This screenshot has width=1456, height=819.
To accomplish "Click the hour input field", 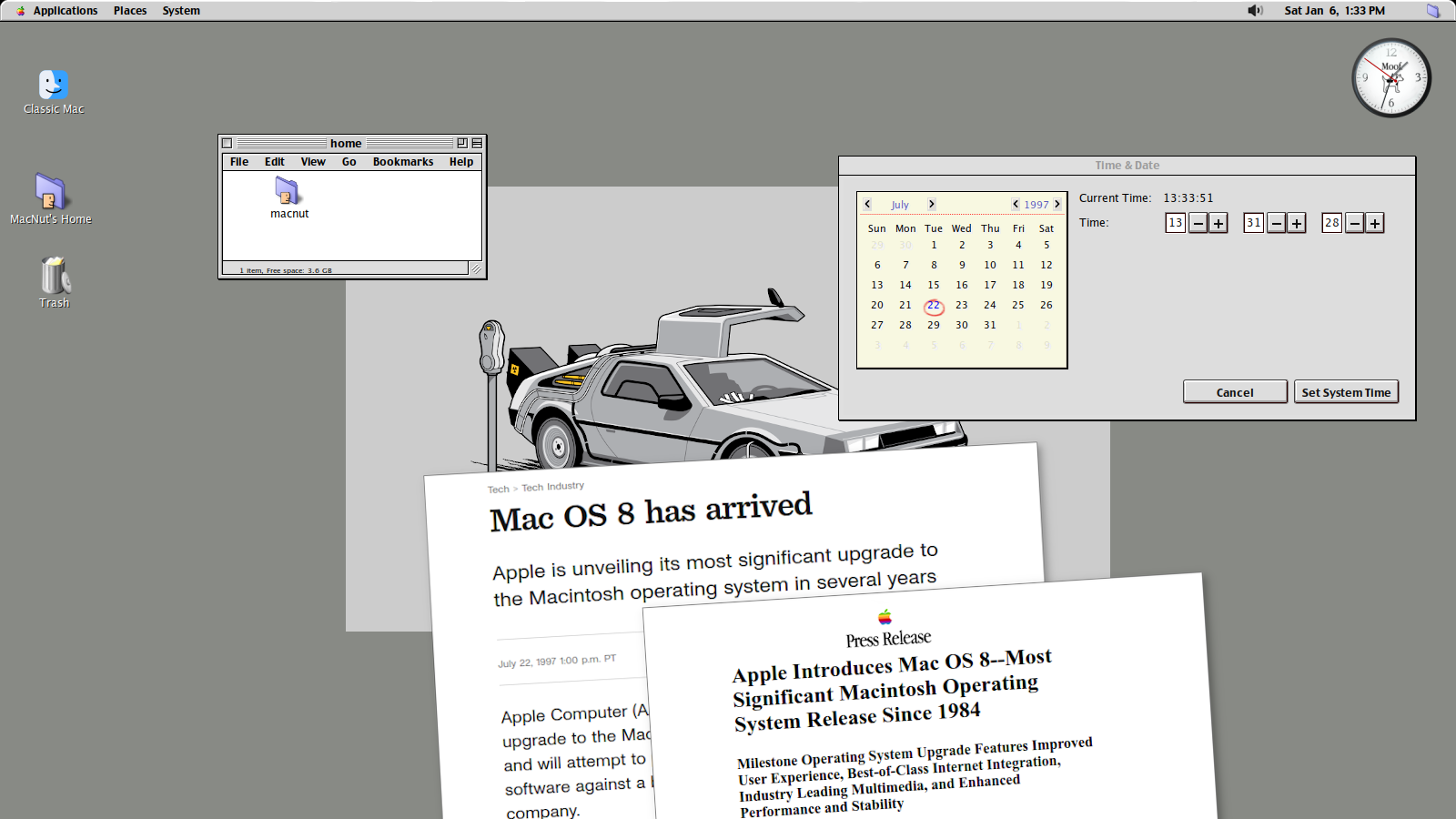I will point(1176,223).
